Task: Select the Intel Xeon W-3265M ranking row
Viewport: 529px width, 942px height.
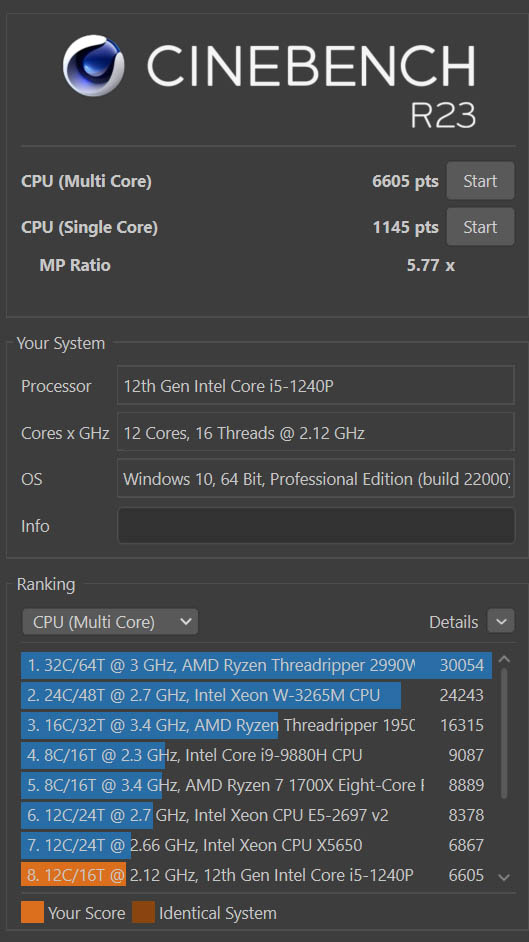Action: tap(256, 695)
